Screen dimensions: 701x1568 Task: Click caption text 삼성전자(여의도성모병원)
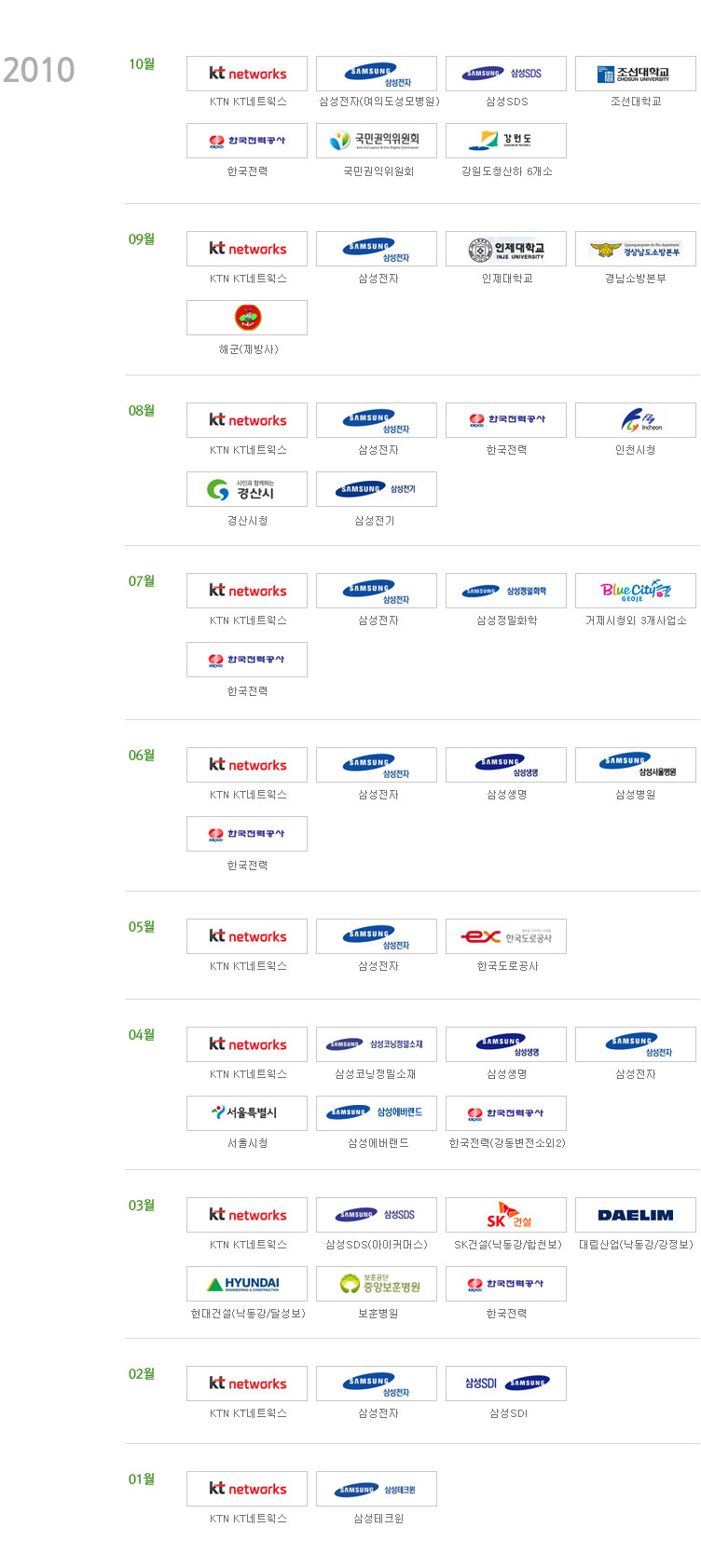(x=378, y=102)
